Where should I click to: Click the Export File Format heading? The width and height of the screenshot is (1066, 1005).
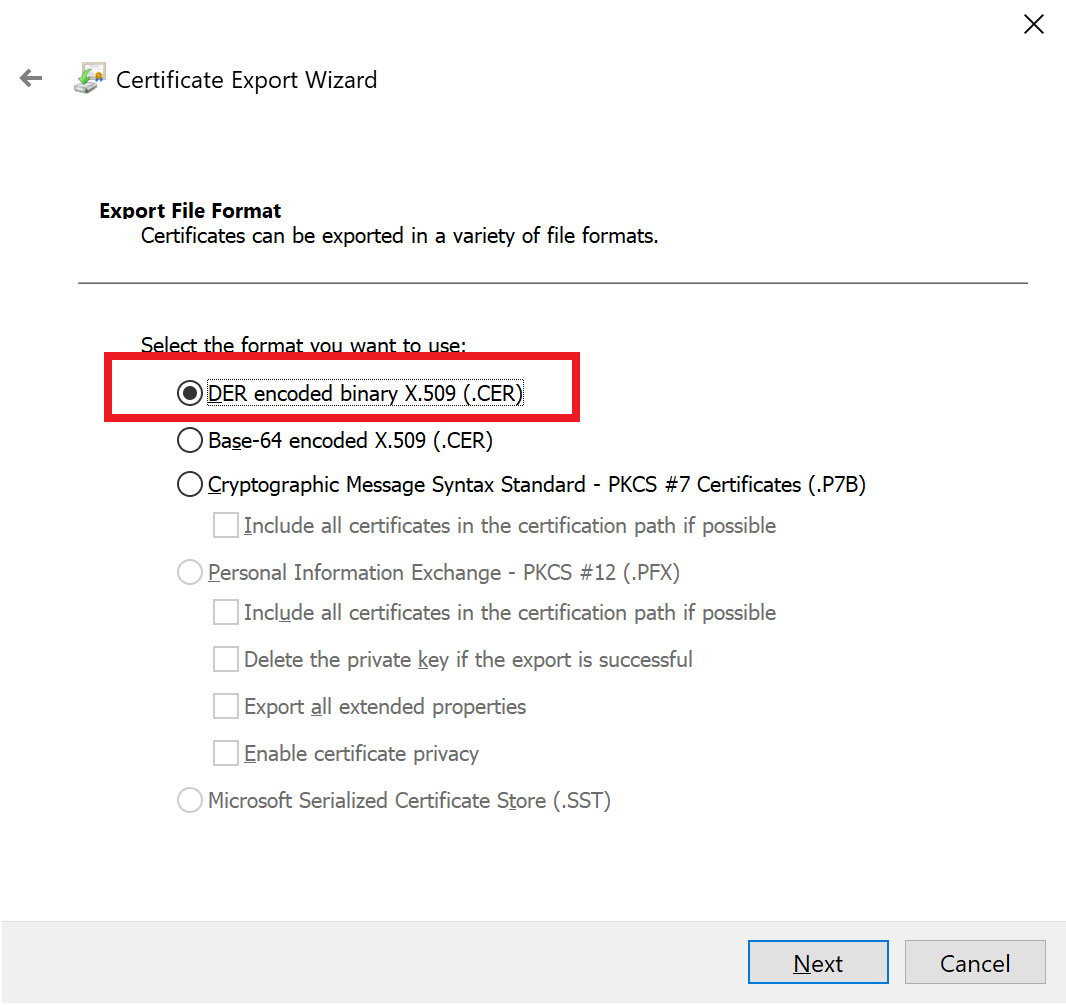coord(189,210)
